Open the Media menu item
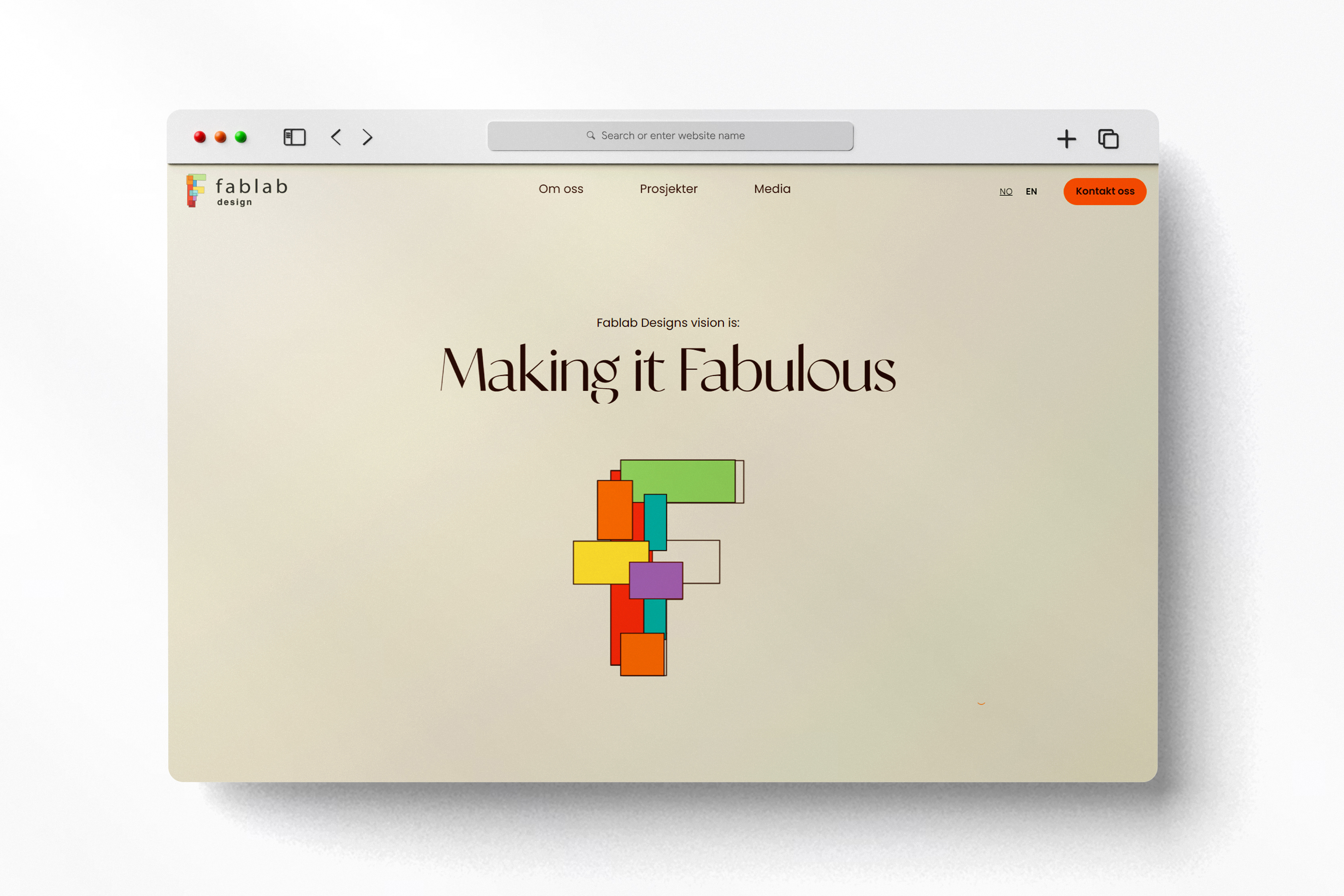 tap(772, 189)
